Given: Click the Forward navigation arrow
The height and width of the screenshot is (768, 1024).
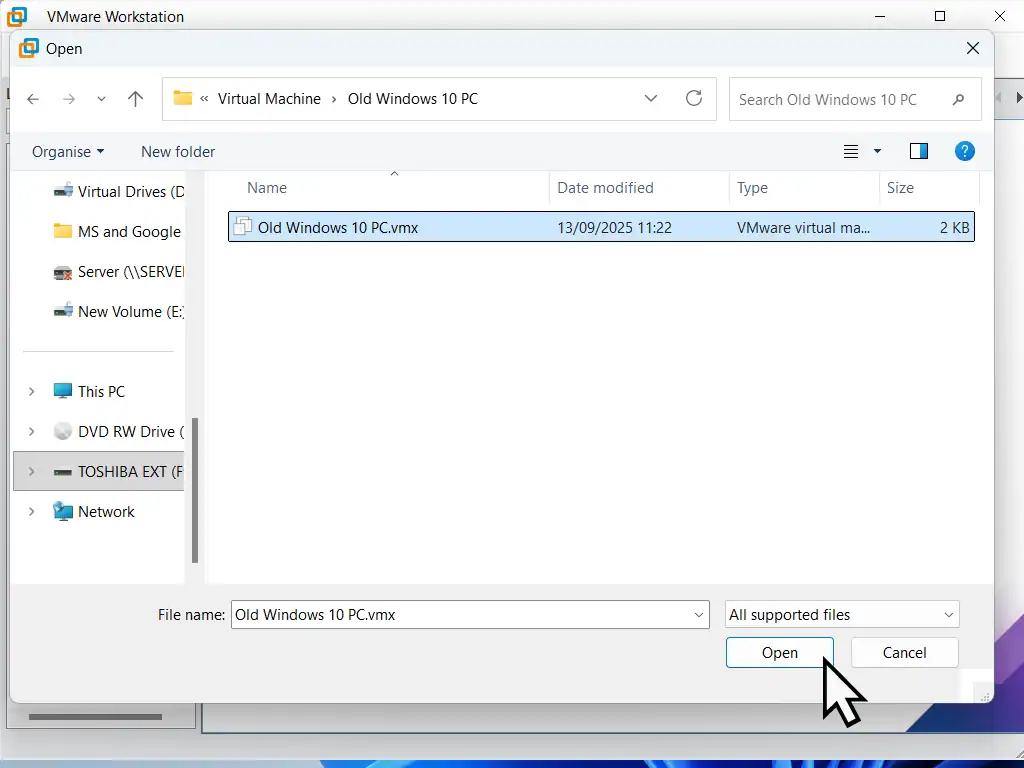Looking at the screenshot, I should click(x=69, y=99).
